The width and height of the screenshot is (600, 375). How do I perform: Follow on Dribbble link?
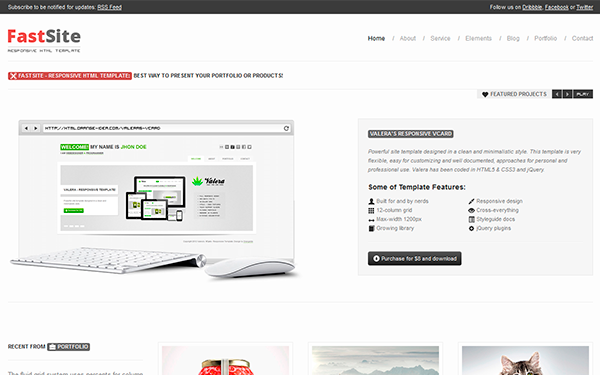click(532, 7)
